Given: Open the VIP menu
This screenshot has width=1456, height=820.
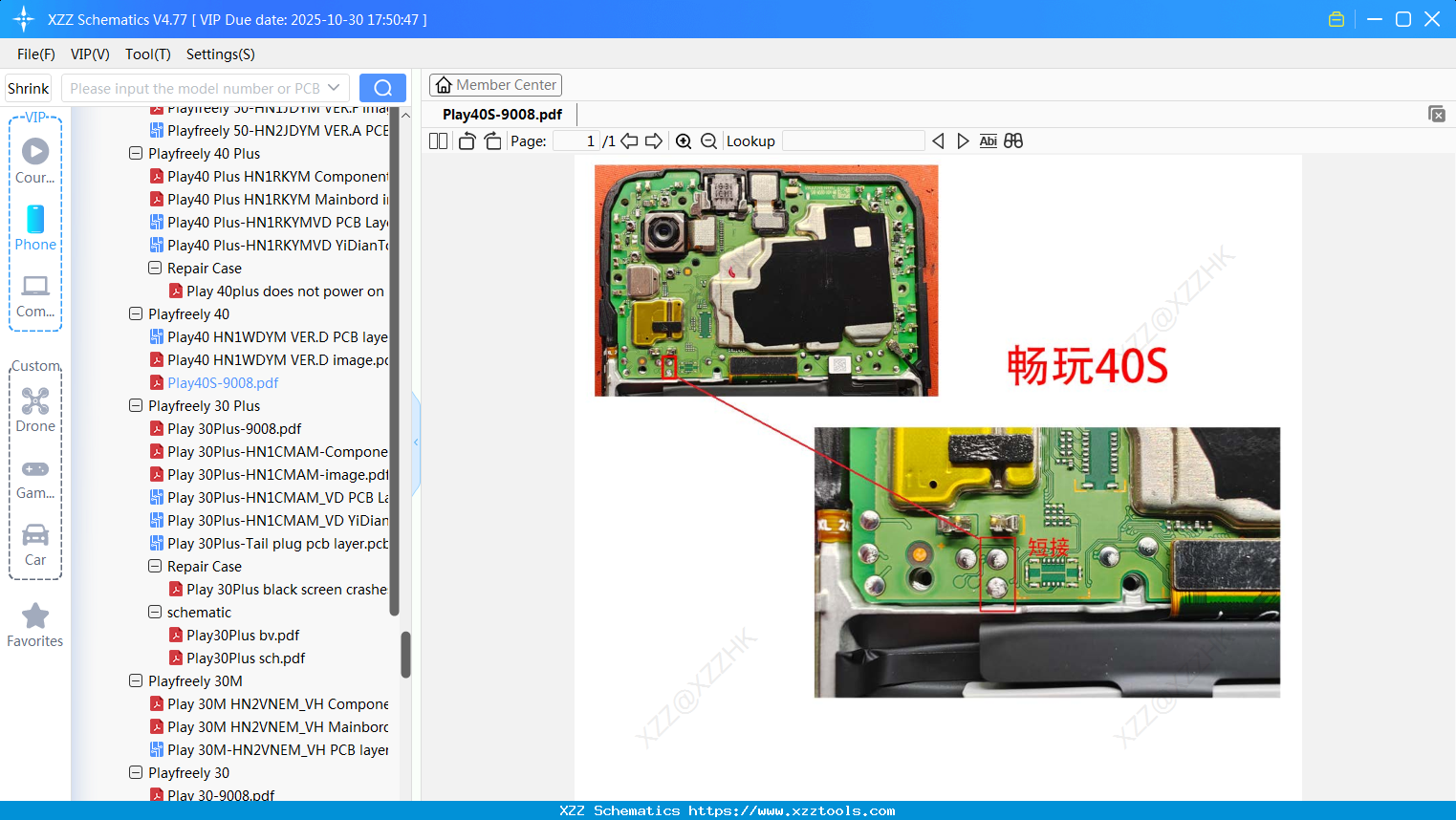Looking at the screenshot, I should 90,54.
